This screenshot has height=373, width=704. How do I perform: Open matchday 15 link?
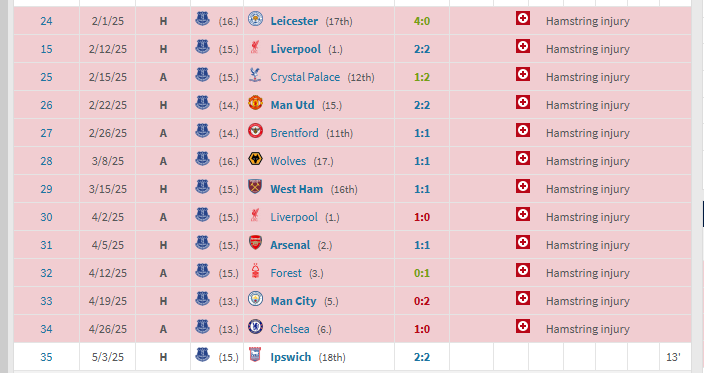click(x=46, y=49)
